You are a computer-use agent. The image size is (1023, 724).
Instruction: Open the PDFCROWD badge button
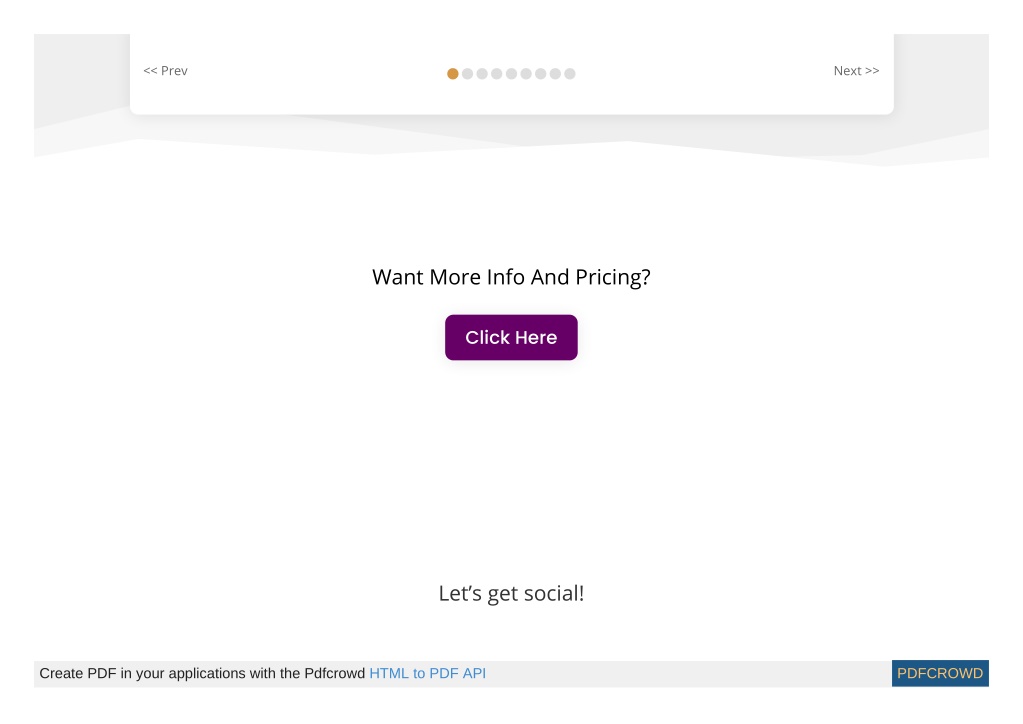click(940, 673)
